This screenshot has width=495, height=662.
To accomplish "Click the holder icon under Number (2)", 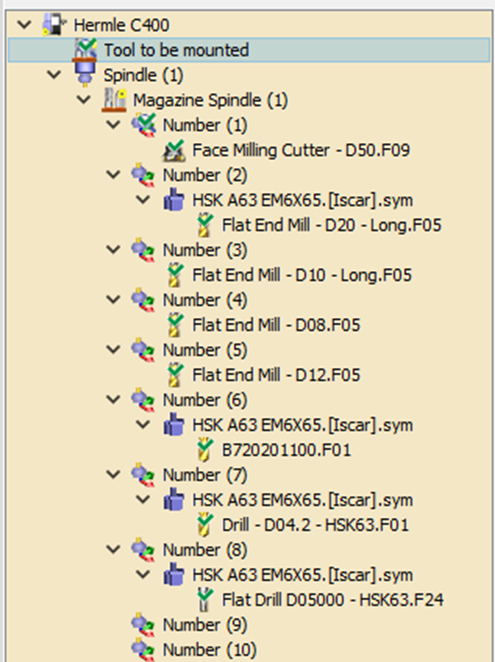I will coord(174,200).
